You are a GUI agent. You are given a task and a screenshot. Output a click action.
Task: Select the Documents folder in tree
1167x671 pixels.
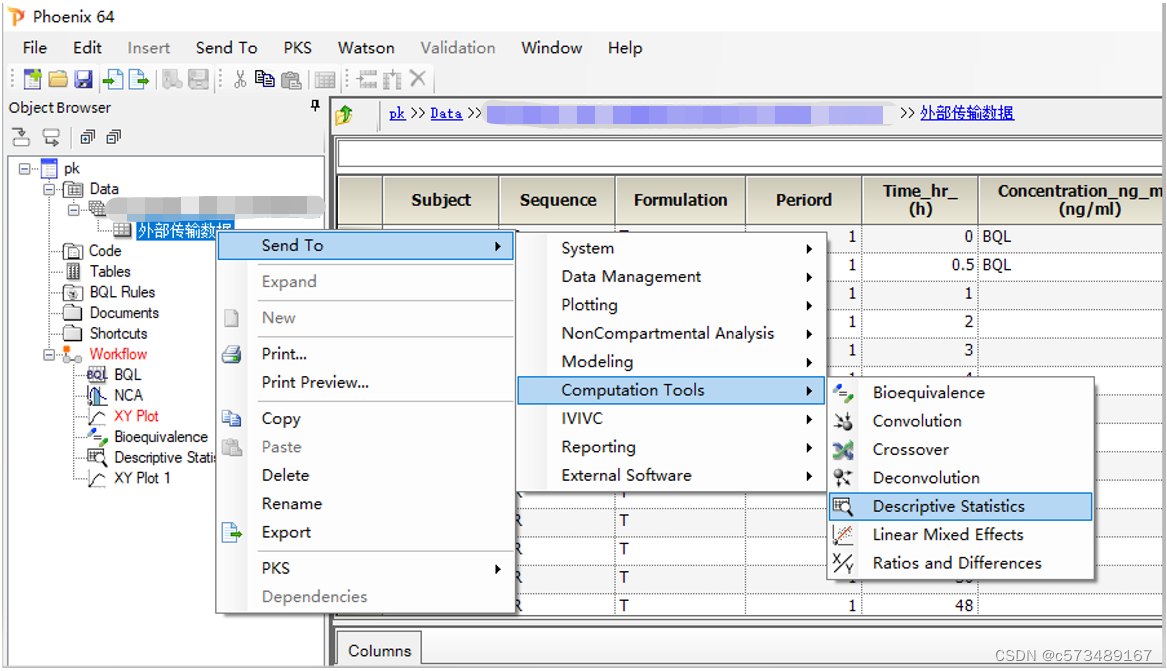pos(124,313)
